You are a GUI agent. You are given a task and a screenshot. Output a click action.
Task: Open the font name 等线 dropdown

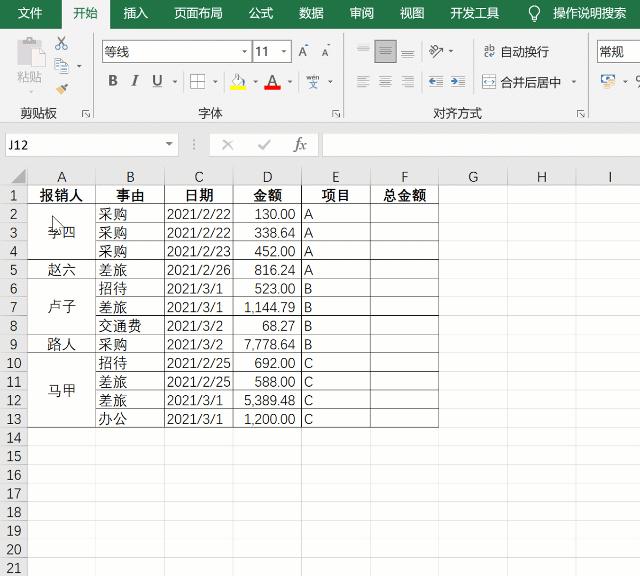point(244,51)
